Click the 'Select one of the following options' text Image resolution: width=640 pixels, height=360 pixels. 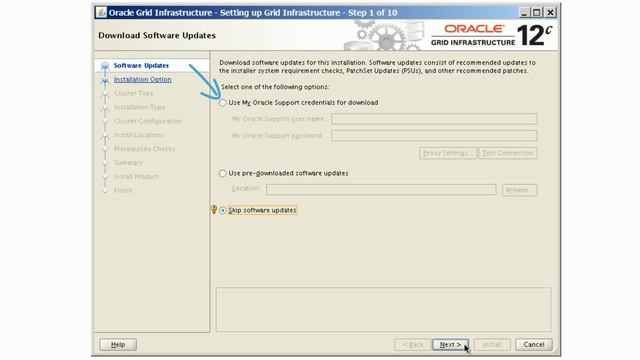pos(275,87)
